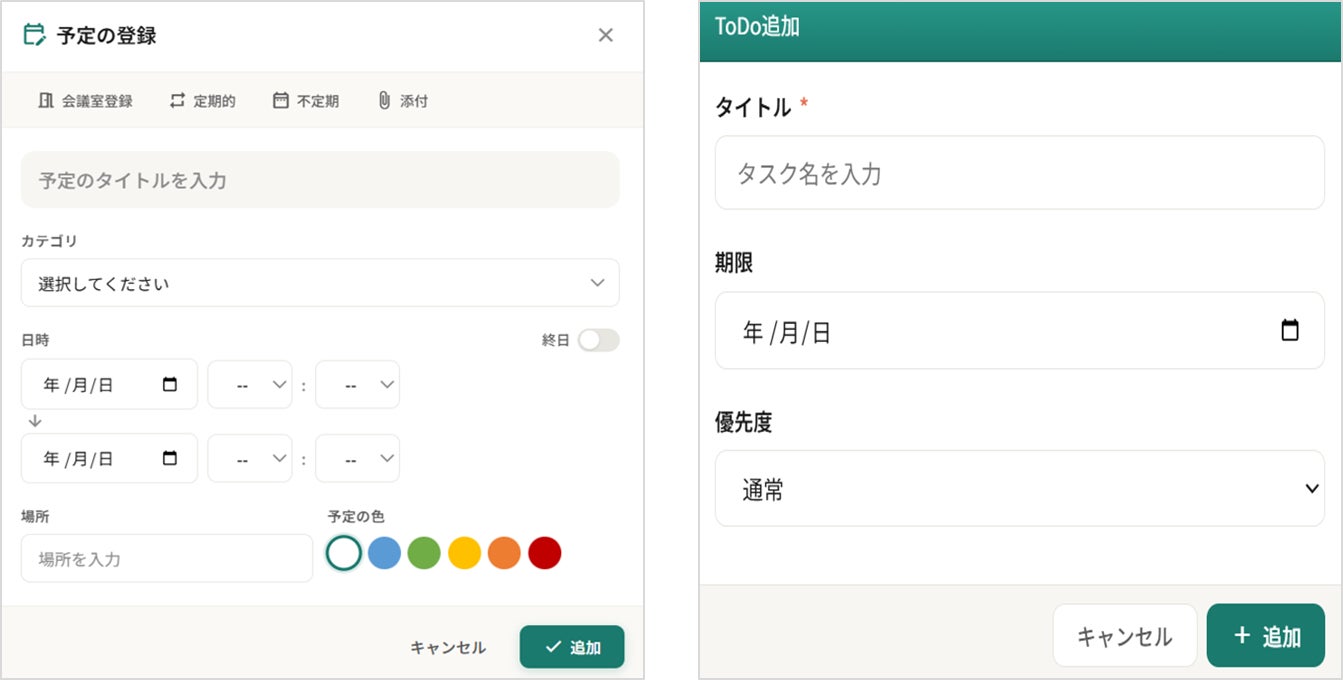Enable the 終日 all-day toggle
Image resolution: width=1343 pixels, height=680 pixels.
point(598,341)
